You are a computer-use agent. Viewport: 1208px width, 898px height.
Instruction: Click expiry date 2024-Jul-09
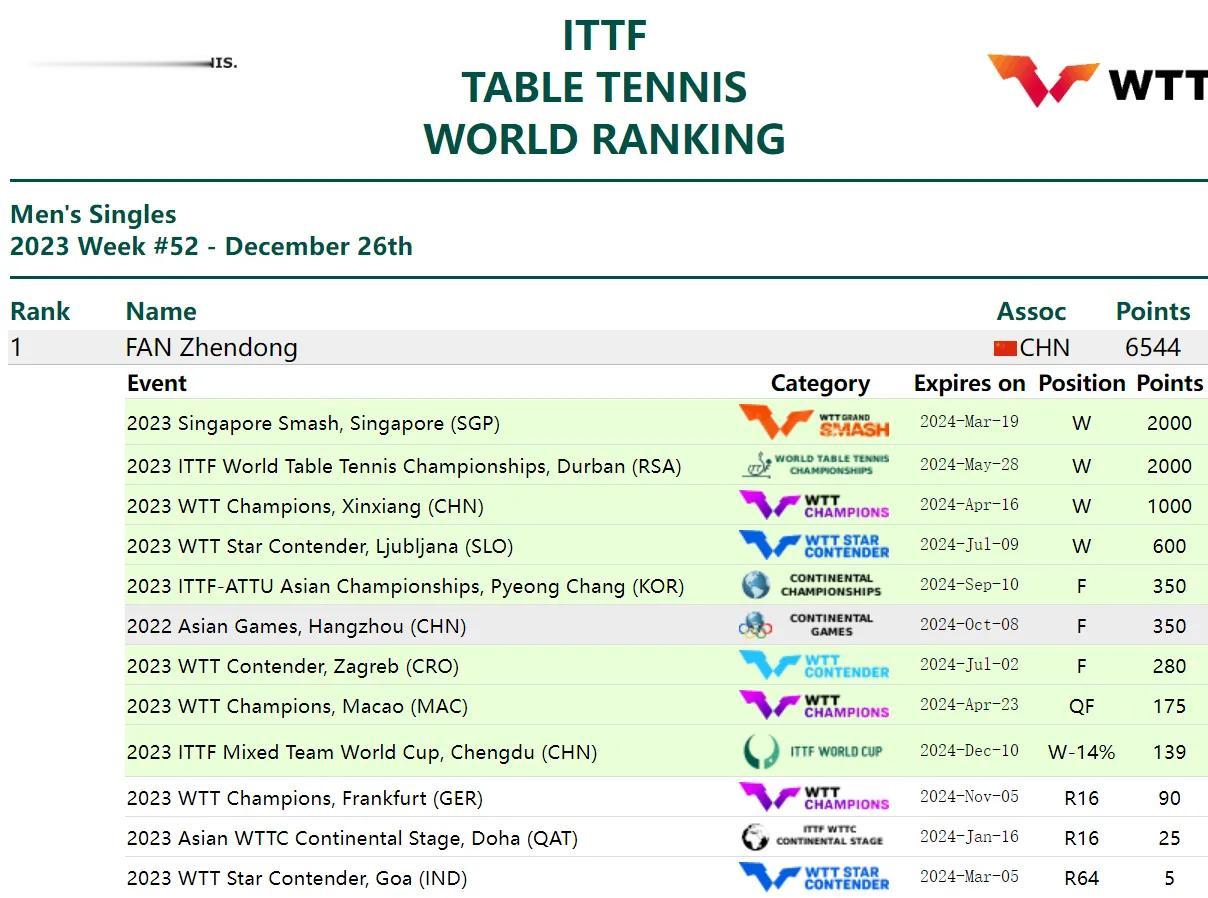[969, 545]
